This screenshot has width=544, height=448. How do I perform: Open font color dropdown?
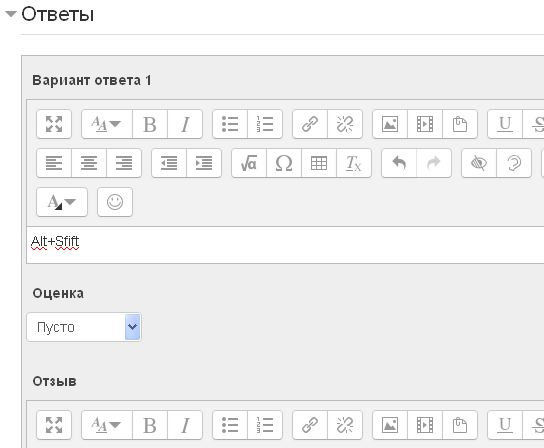(x=62, y=202)
